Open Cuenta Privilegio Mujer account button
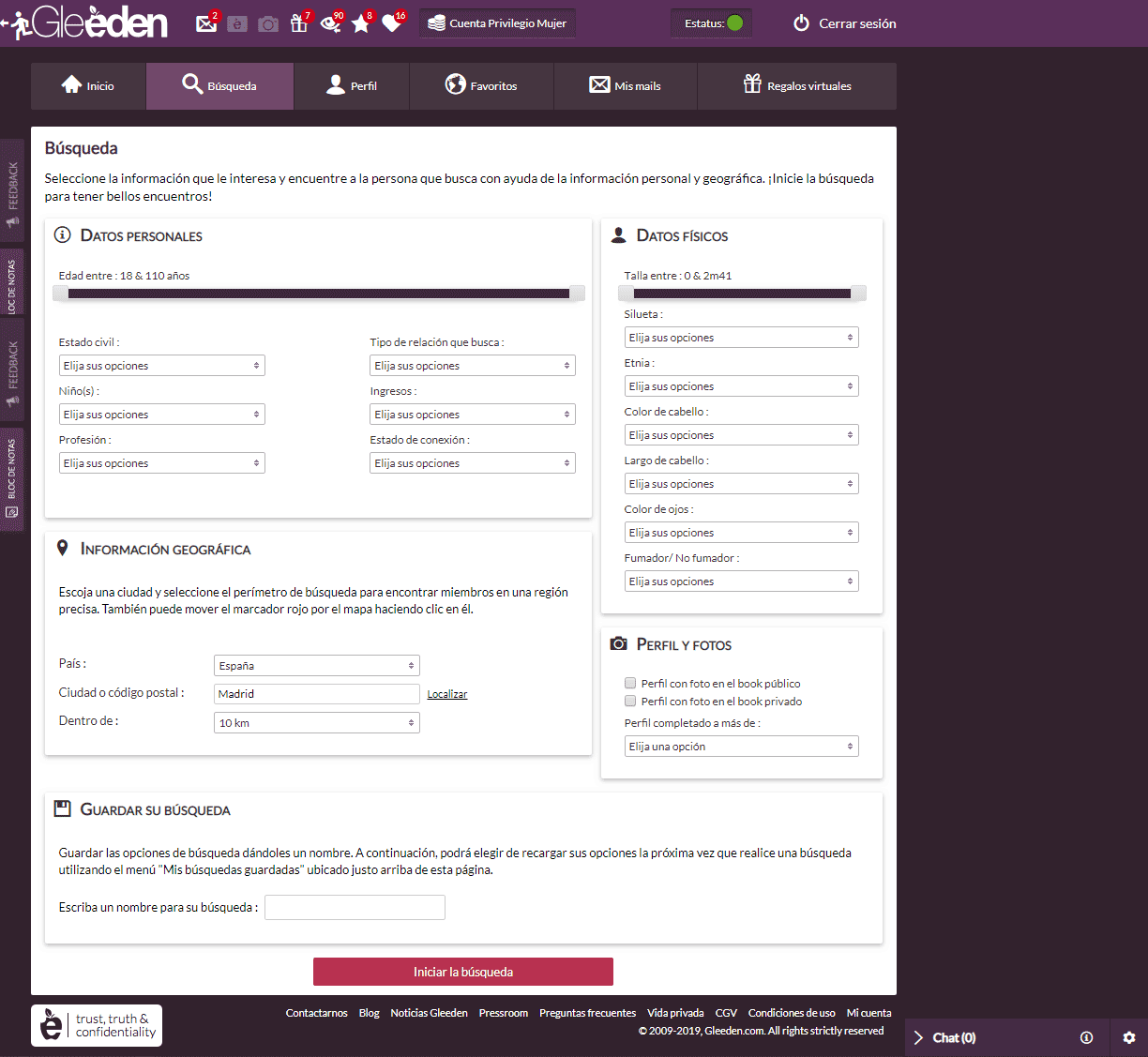The image size is (1148, 1057). (498, 23)
